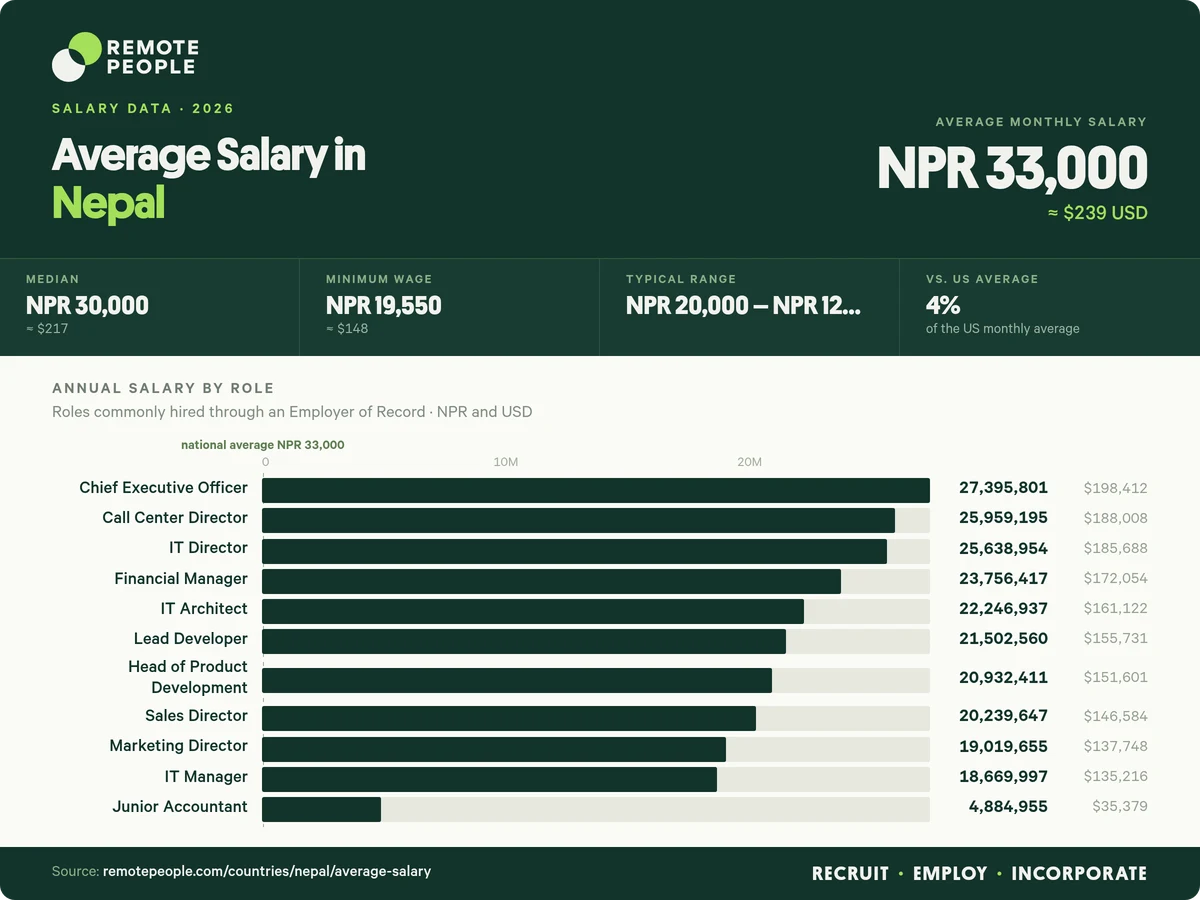
Task: Click the 4,884,955 NPR value
Action: [1008, 806]
